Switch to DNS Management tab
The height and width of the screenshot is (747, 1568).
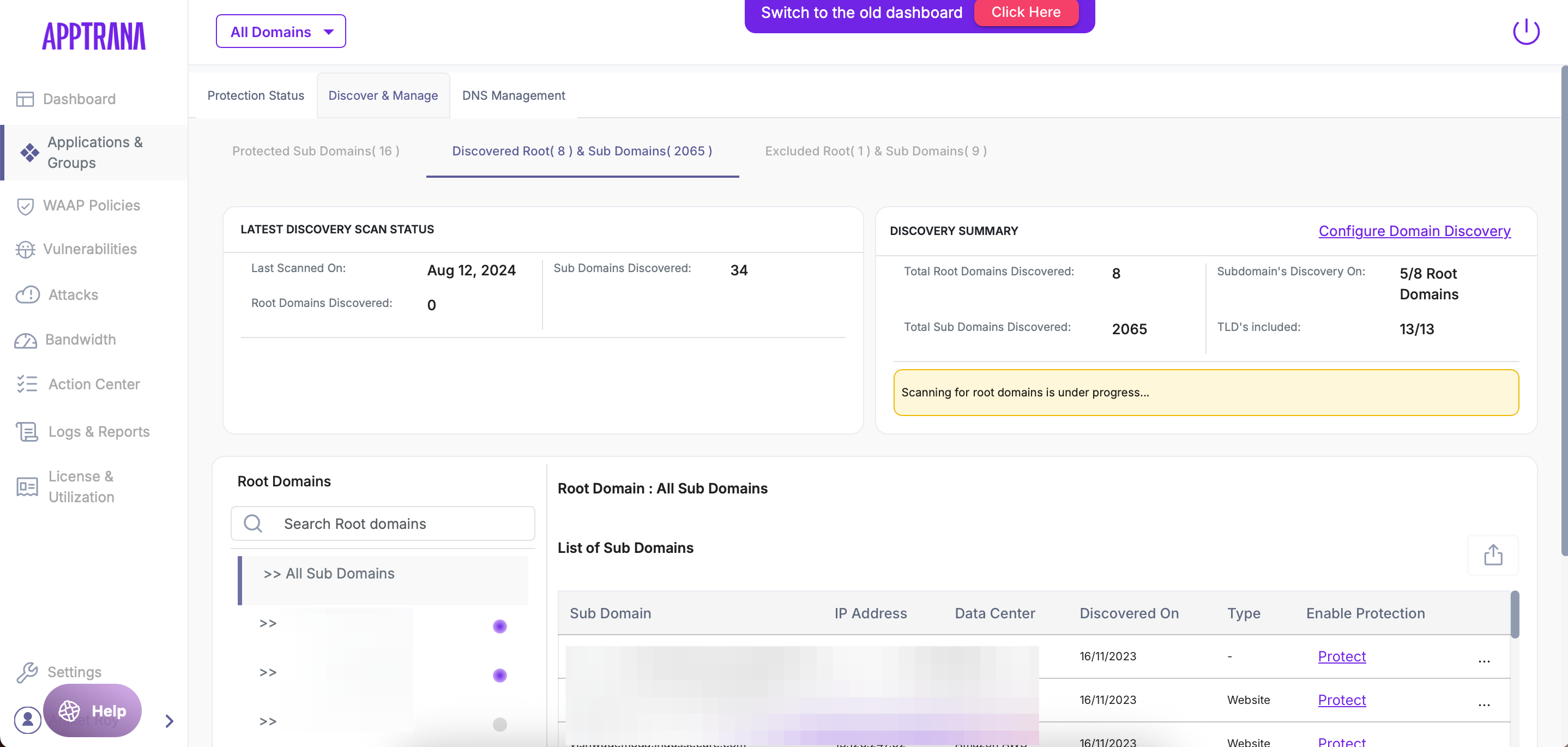[x=513, y=95]
